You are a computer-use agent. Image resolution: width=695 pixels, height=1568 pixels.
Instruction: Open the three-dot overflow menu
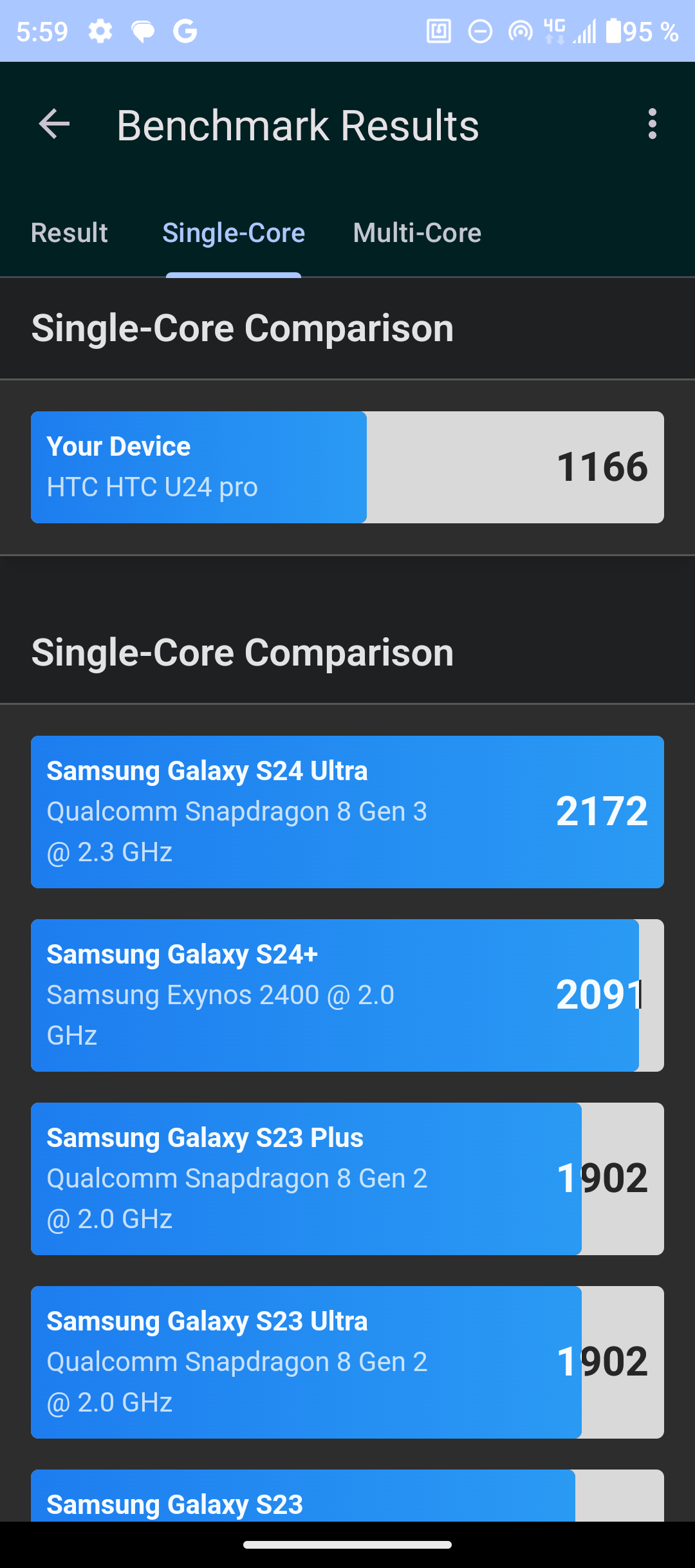pyautogui.click(x=653, y=125)
